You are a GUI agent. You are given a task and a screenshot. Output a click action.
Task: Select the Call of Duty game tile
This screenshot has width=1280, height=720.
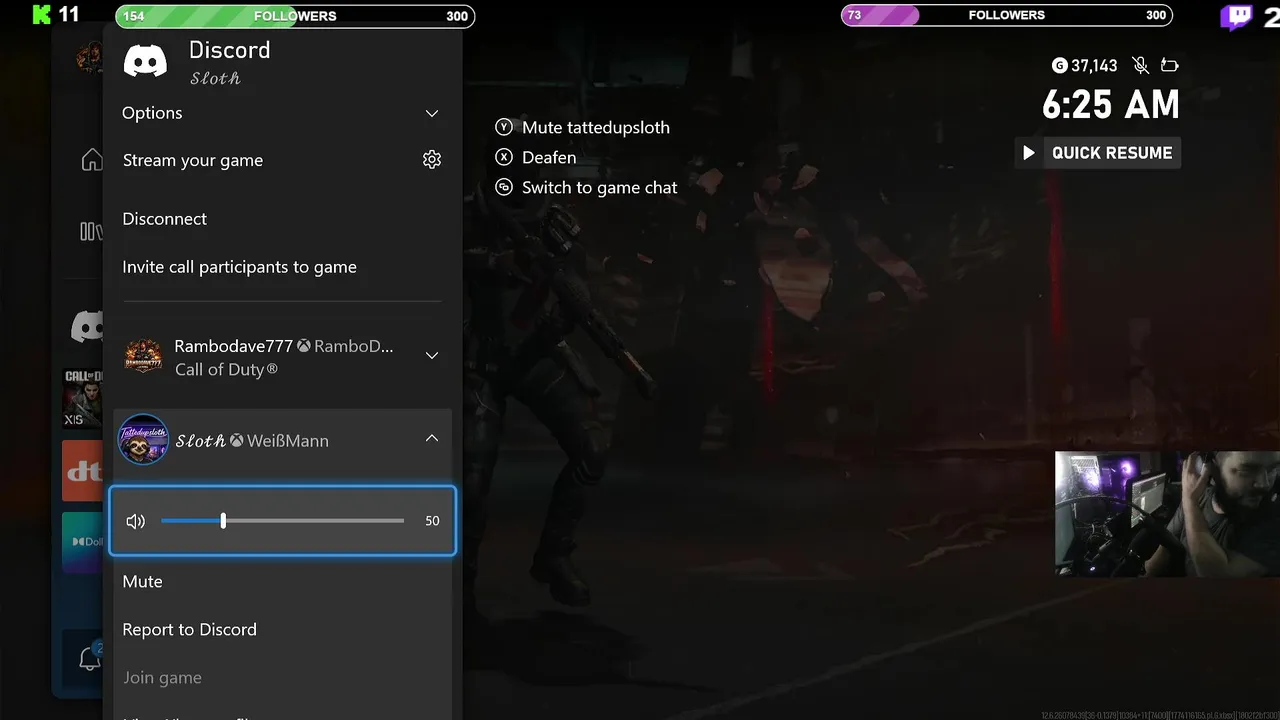pyautogui.click(x=83, y=398)
